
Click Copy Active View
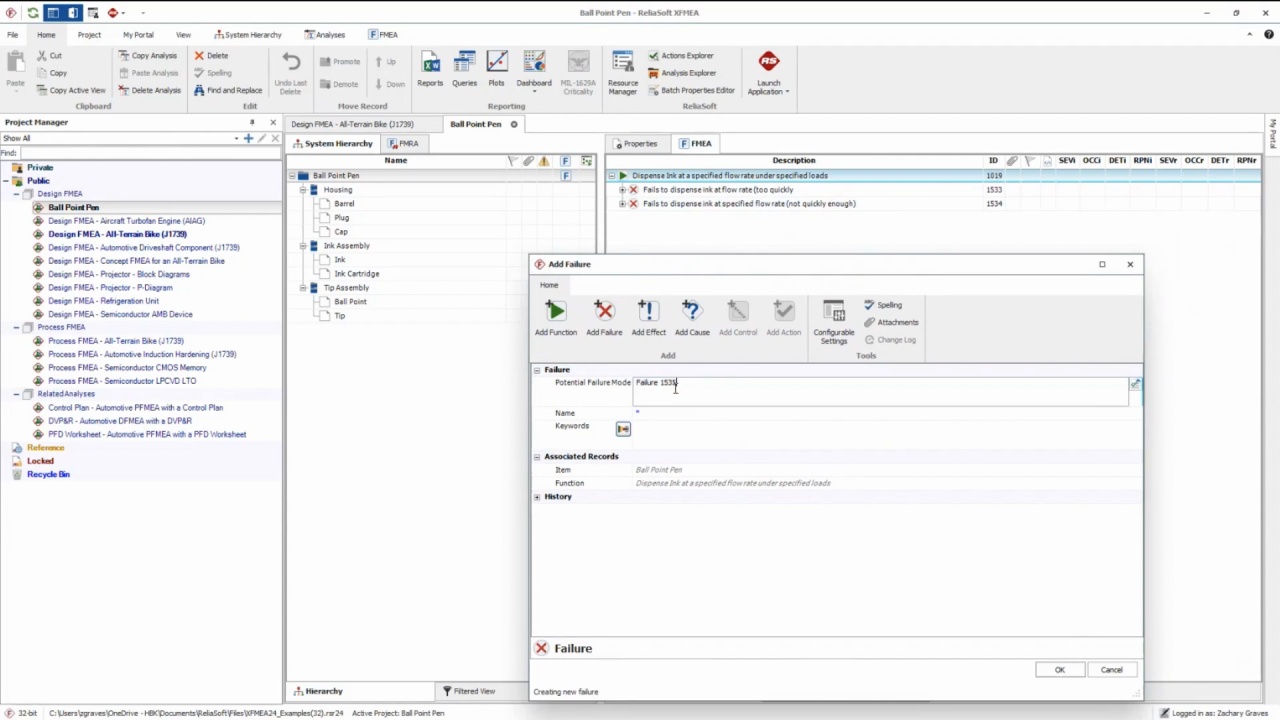pos(70,90)
